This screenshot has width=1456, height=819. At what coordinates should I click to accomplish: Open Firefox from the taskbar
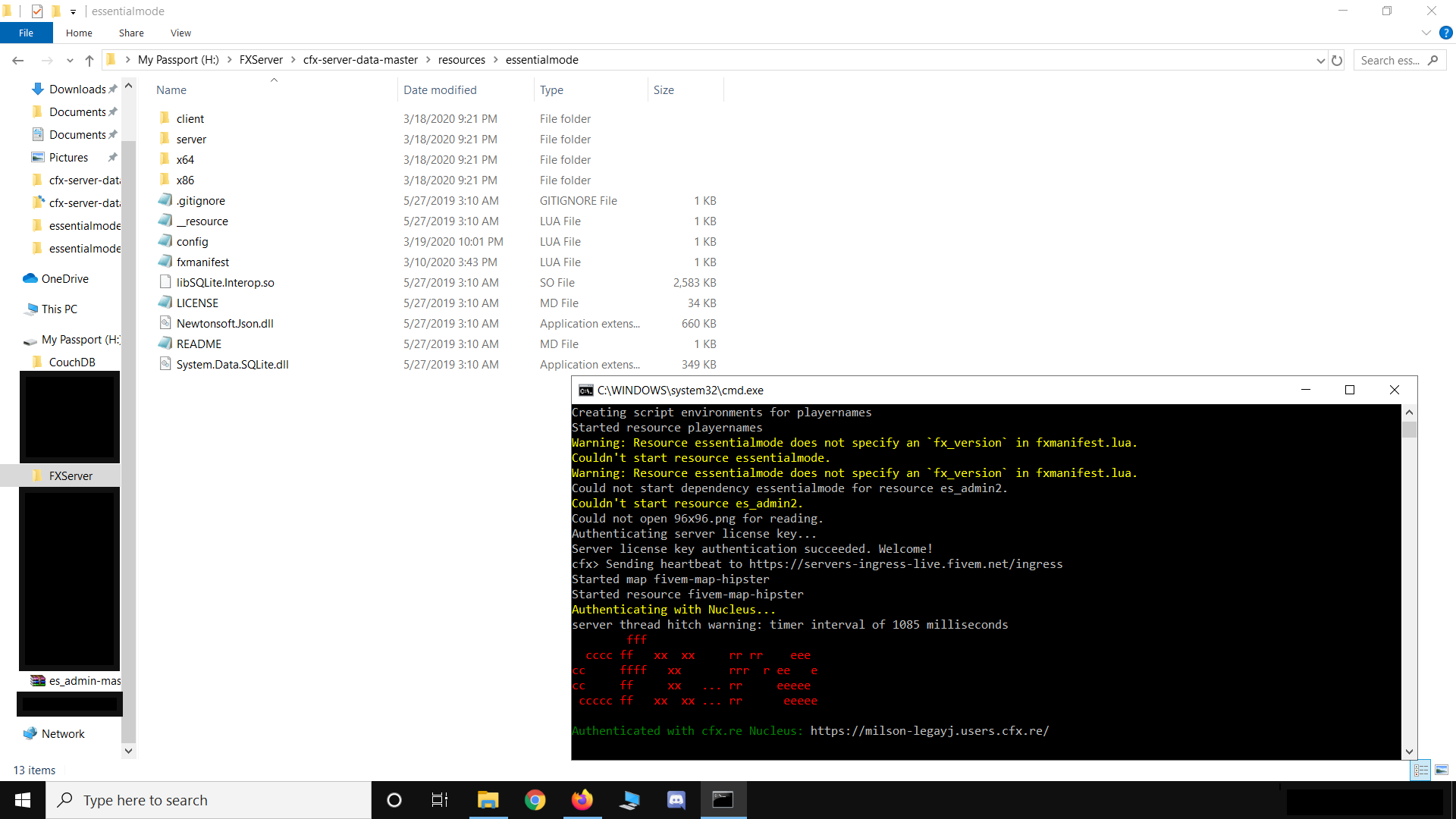(582, 799)
